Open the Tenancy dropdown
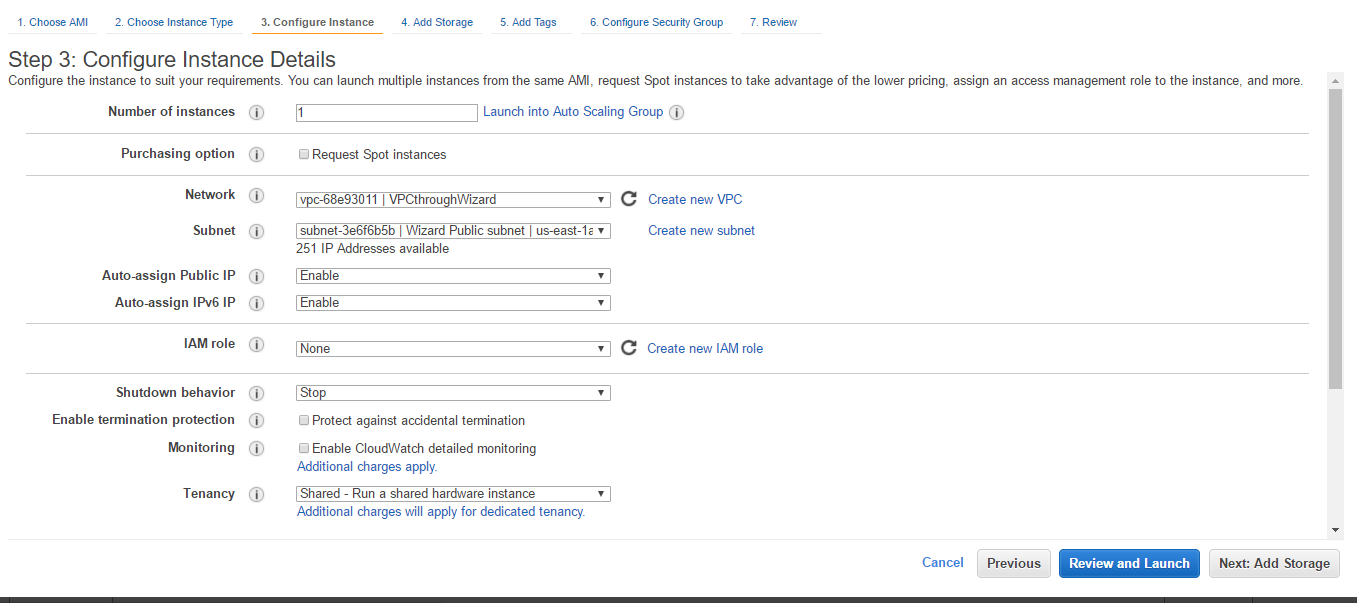The image size is (1357, 603). tap(453, 493)
